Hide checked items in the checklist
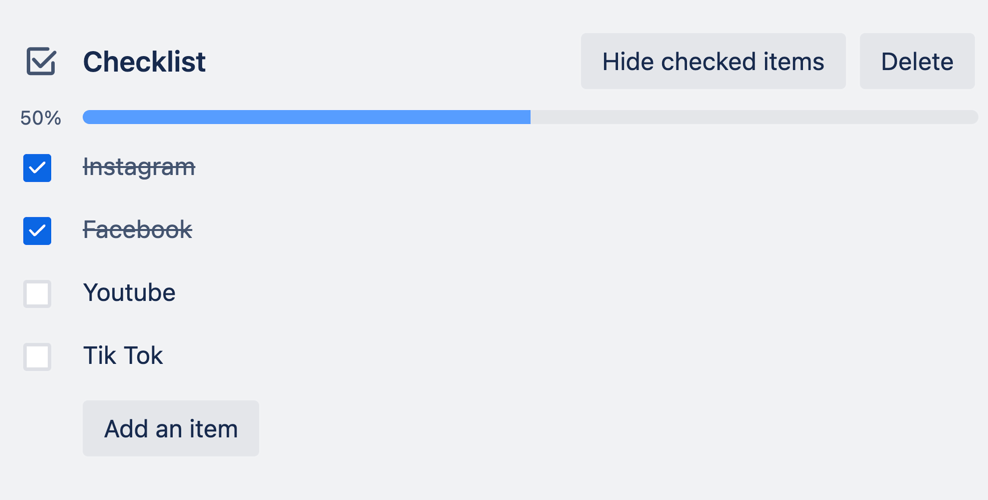Image resolution: width=988 pixels, height=500 pixels. point(713,61)
